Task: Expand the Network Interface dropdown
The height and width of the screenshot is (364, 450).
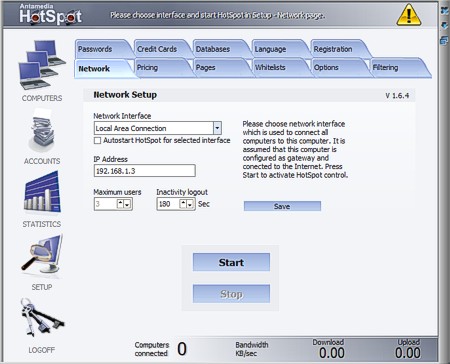Action: [217, 128]
